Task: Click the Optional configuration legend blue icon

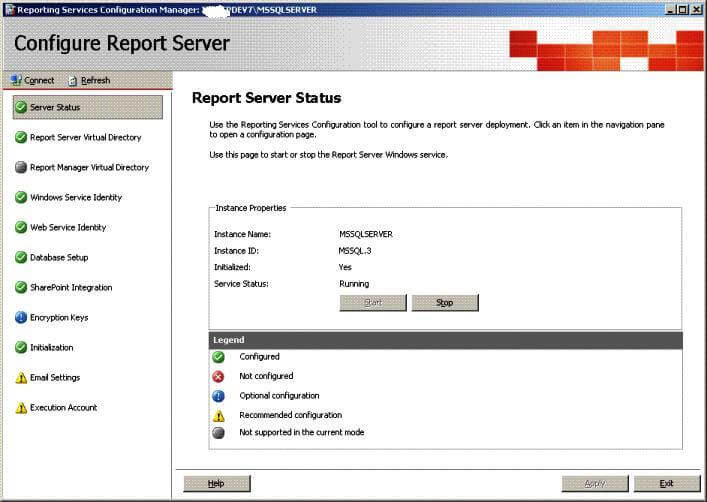Action: tap(218, 396)
